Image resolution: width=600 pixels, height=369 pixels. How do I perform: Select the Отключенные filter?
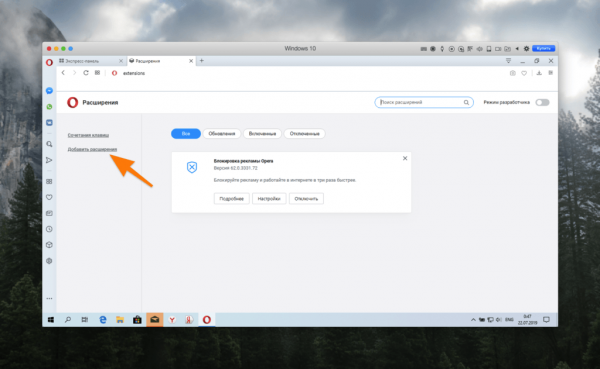305,134
